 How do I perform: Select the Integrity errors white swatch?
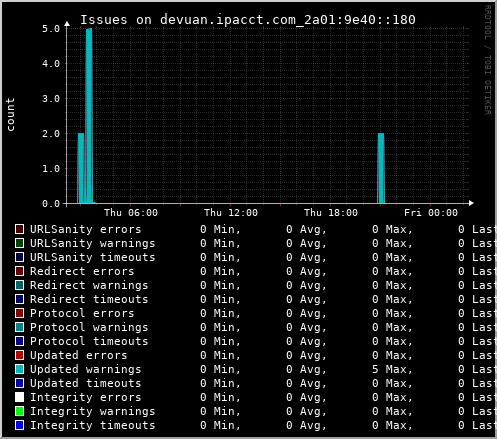(20, 397)
